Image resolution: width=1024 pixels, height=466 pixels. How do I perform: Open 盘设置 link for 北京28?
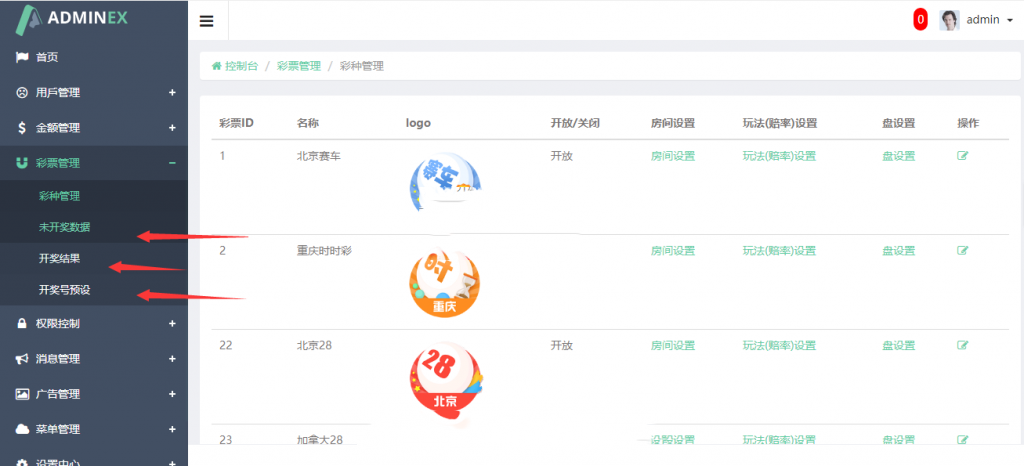[x=898, y=346]
